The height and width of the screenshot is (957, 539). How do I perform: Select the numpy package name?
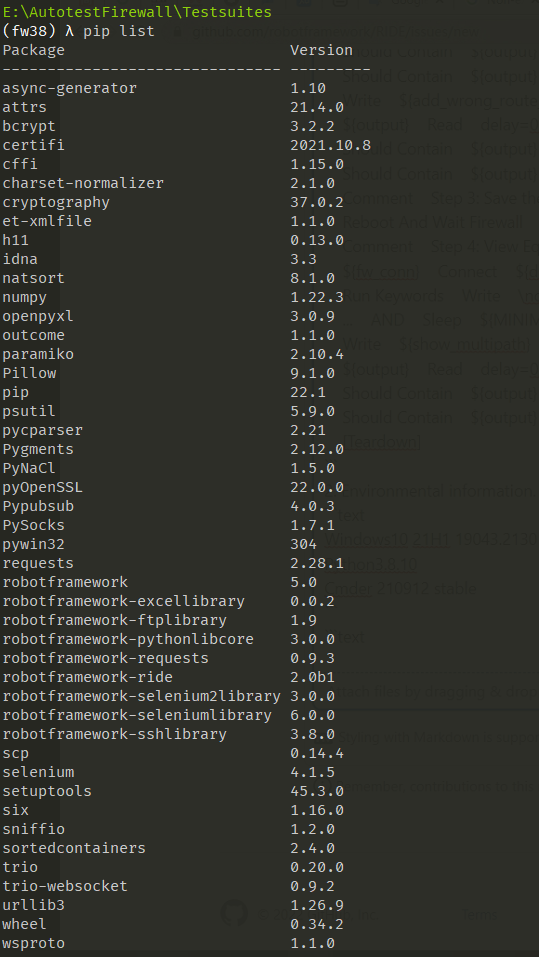coord(24,297)
